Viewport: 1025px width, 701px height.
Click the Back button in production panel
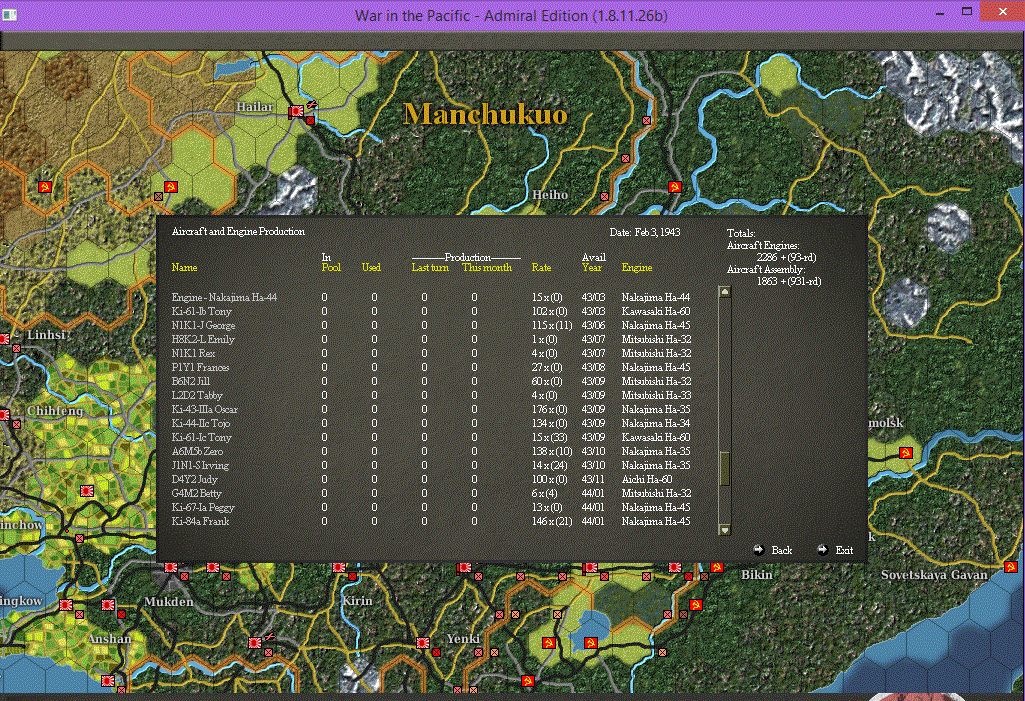tap(781, 551)
